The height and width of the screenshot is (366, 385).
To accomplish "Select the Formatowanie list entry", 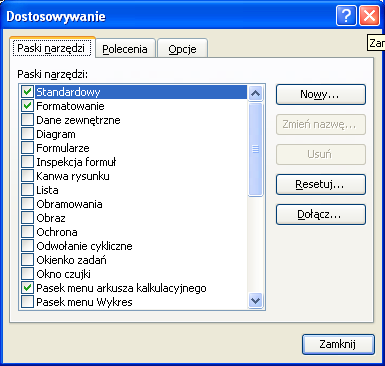I will (70, 106).
